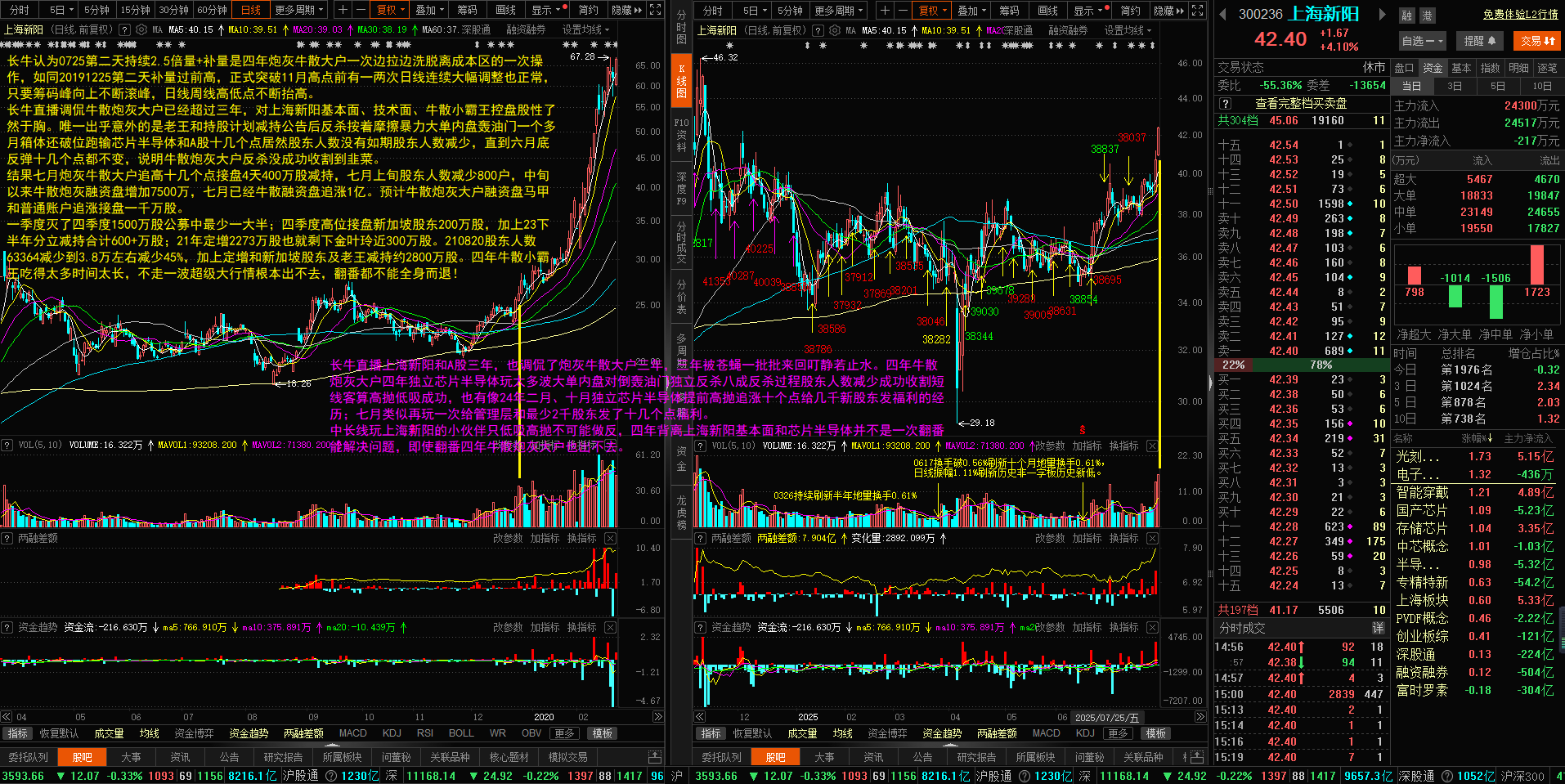The height and width of the screenshot is (784, 1565).
Task: Open 深度F9 in vertical sidebar
Action: (x=681, y=188)
